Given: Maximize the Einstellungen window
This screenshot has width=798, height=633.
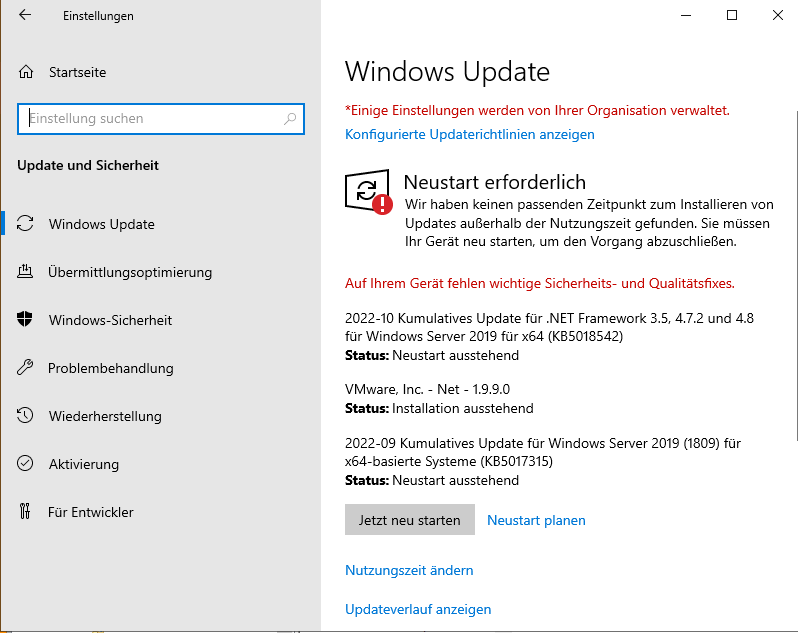Looking at the screenshot, I should click(x=732, y=15).
